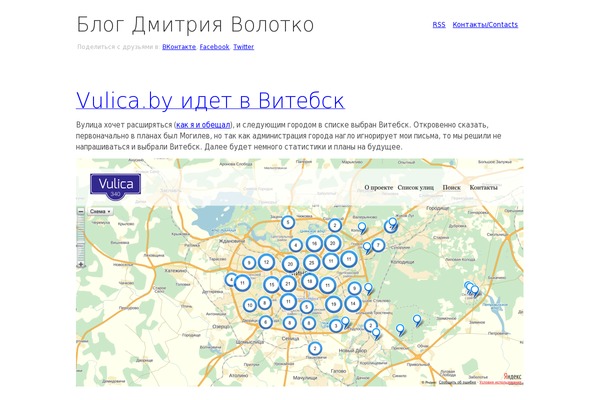Image resolution: width=600 pixels, height=400 pixels.
Task: Open the cluster marker numbered 10
Action: pos(249,305)
